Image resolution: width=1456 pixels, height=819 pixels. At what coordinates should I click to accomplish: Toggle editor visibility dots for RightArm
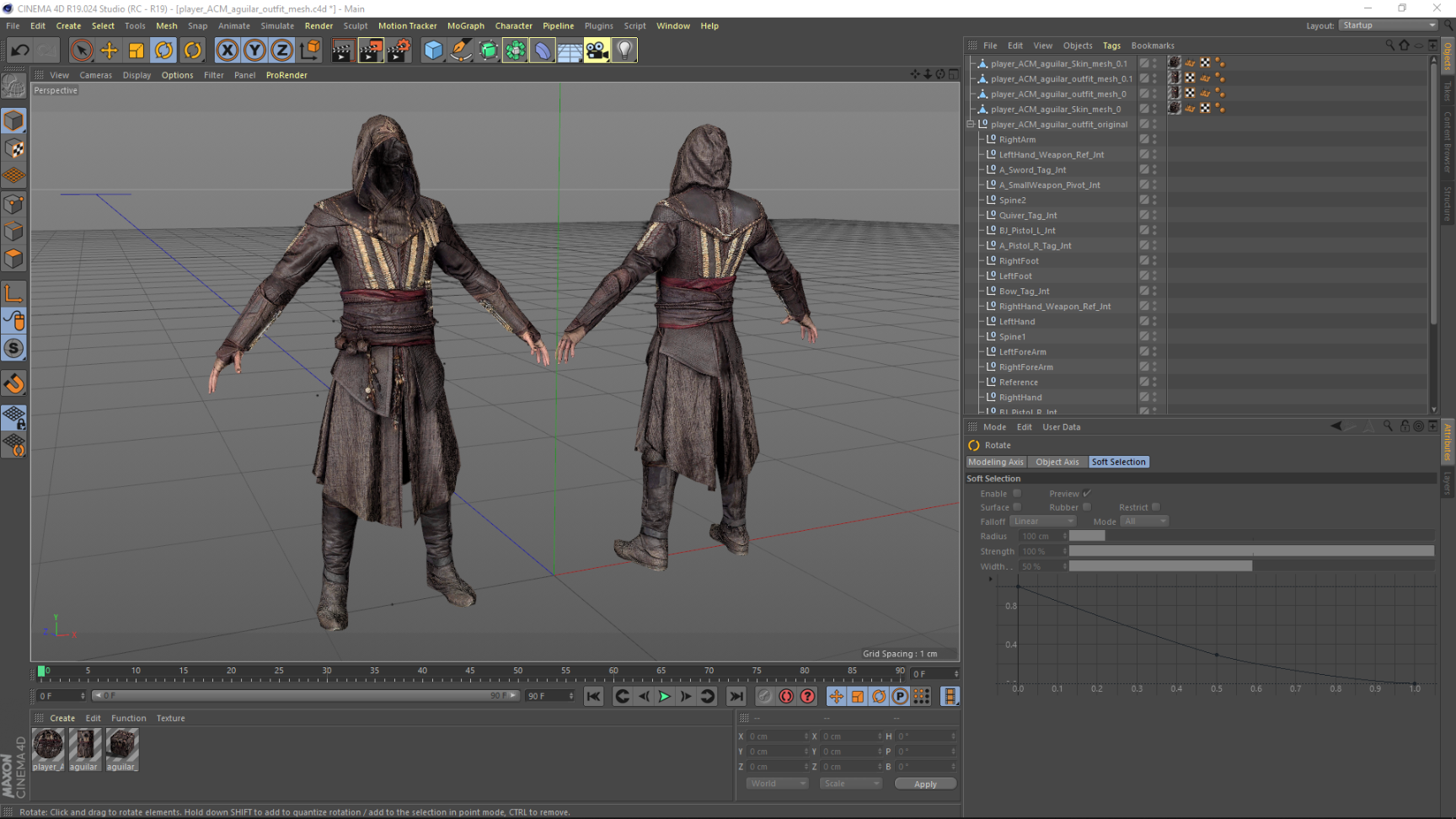coord(1154,140)
